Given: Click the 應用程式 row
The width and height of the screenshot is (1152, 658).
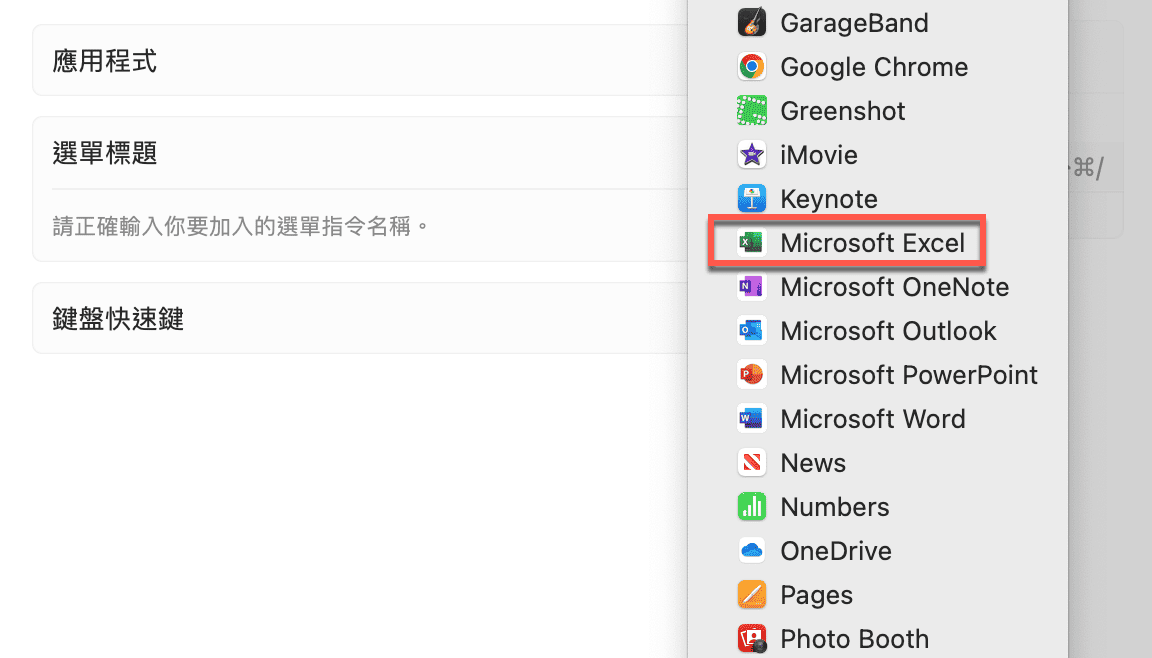Looking at the screenshot, I should (360, 60).
